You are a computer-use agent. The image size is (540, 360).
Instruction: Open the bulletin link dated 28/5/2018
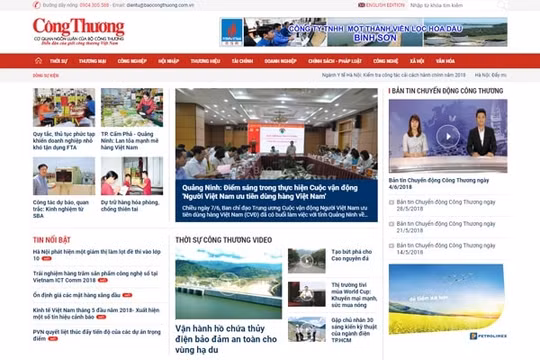click(x=446, y=205)
